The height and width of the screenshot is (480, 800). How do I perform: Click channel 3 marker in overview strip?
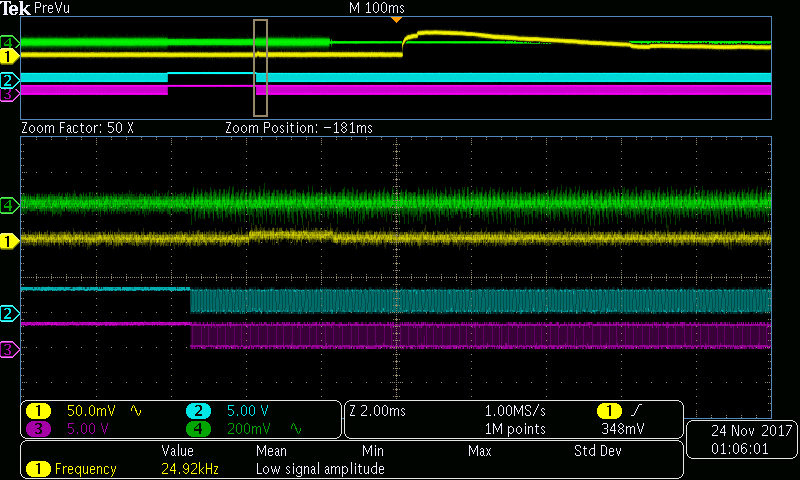coord(9,94)
